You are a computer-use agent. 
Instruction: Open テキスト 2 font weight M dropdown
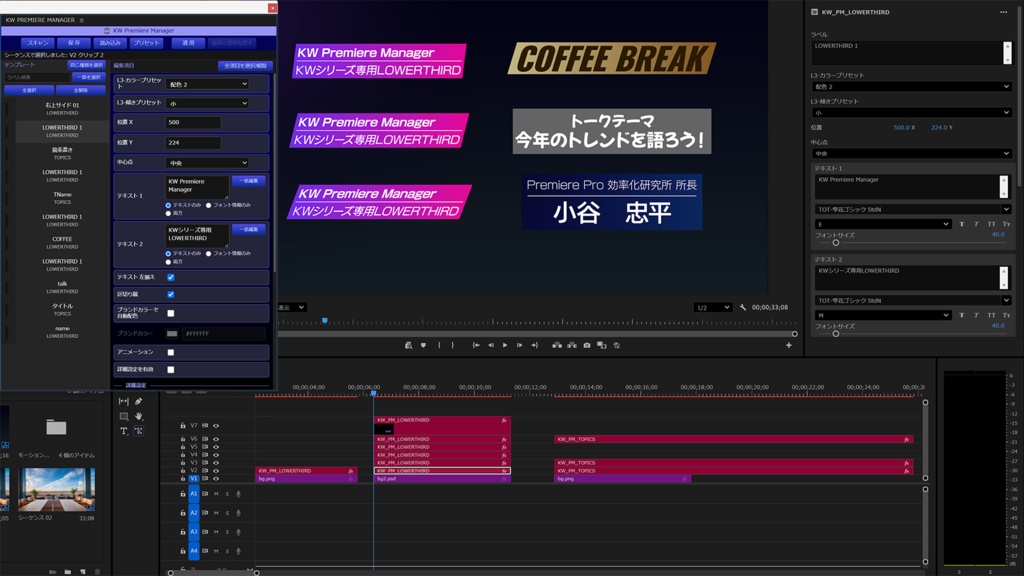(x=882, y=315)
